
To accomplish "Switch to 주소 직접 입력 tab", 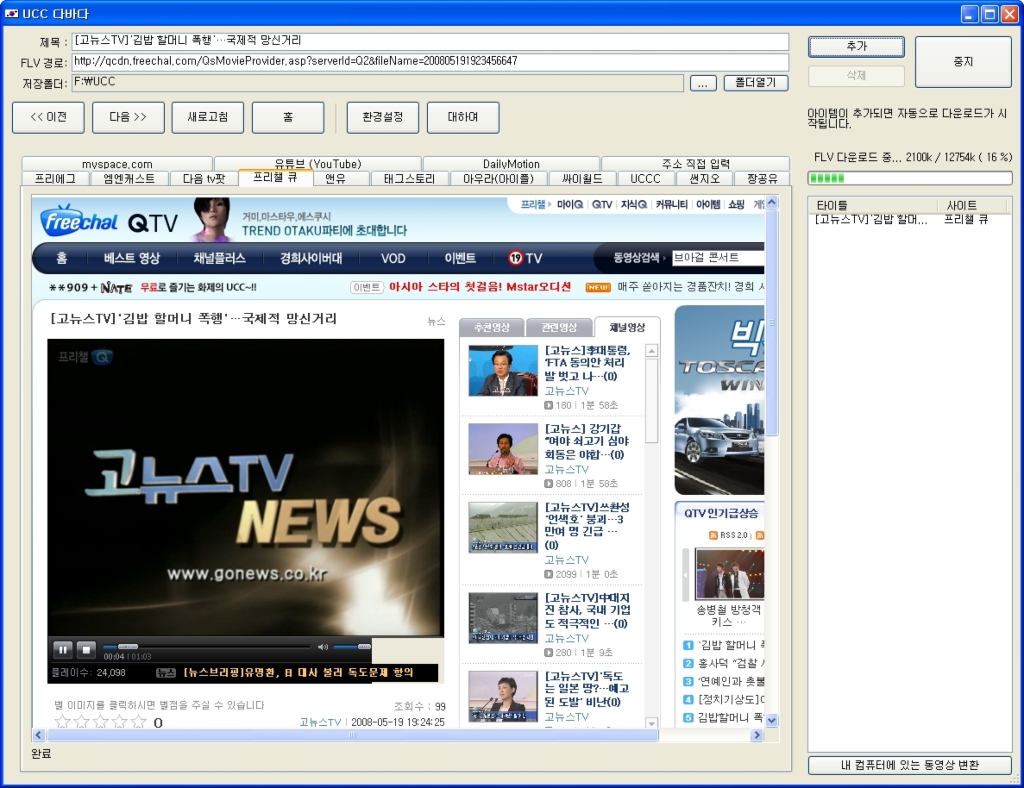I will tap(696, 164).
